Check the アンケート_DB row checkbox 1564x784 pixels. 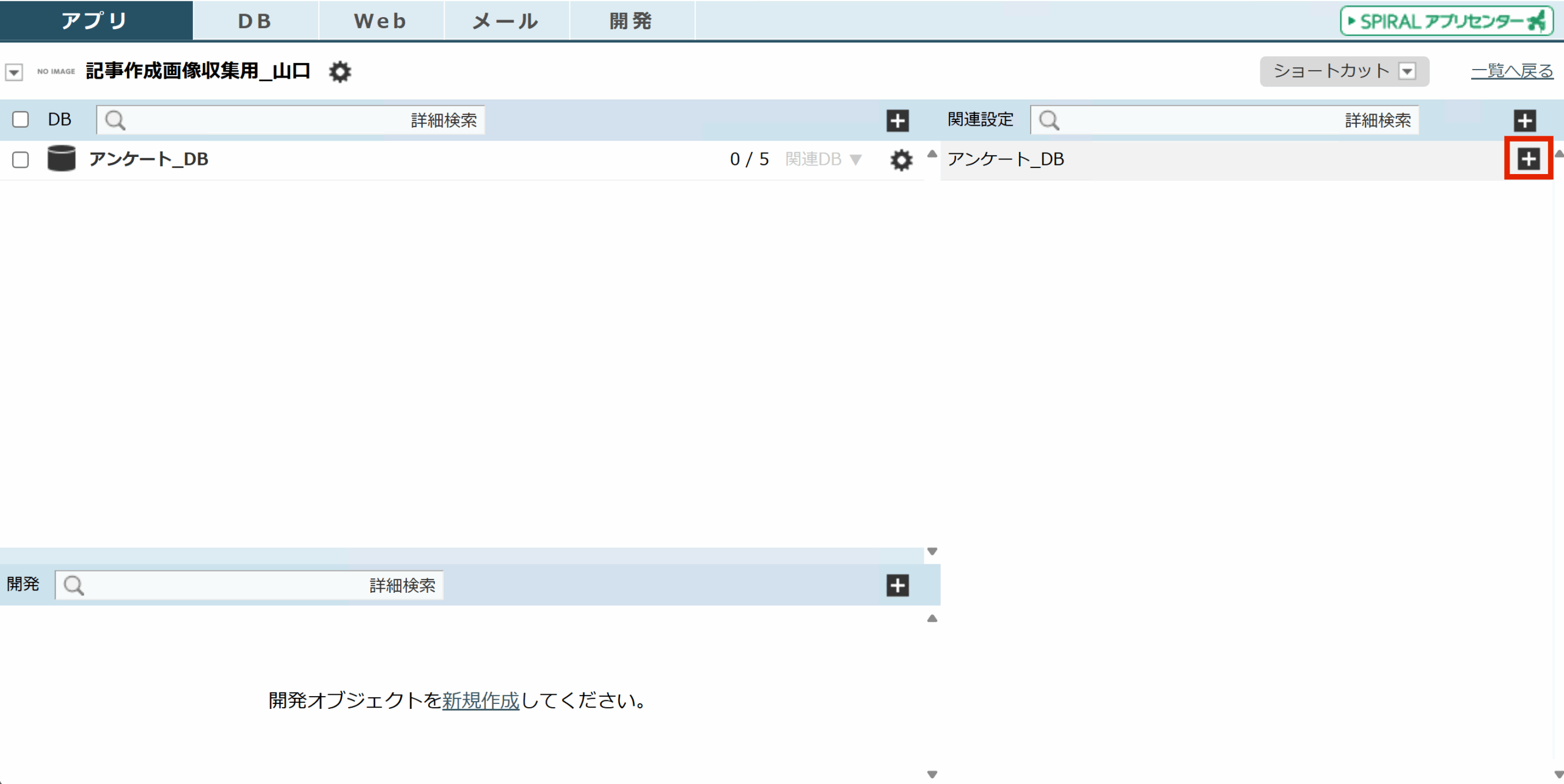[21, 159]
